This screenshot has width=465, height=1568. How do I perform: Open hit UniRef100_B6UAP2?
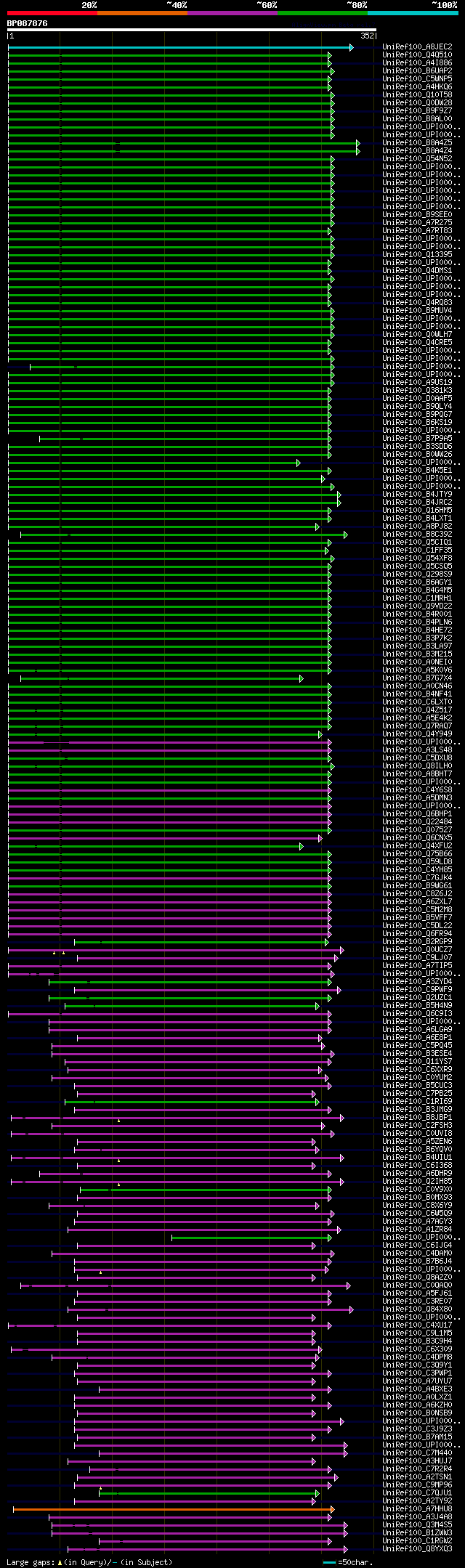(x=417, y=71)
